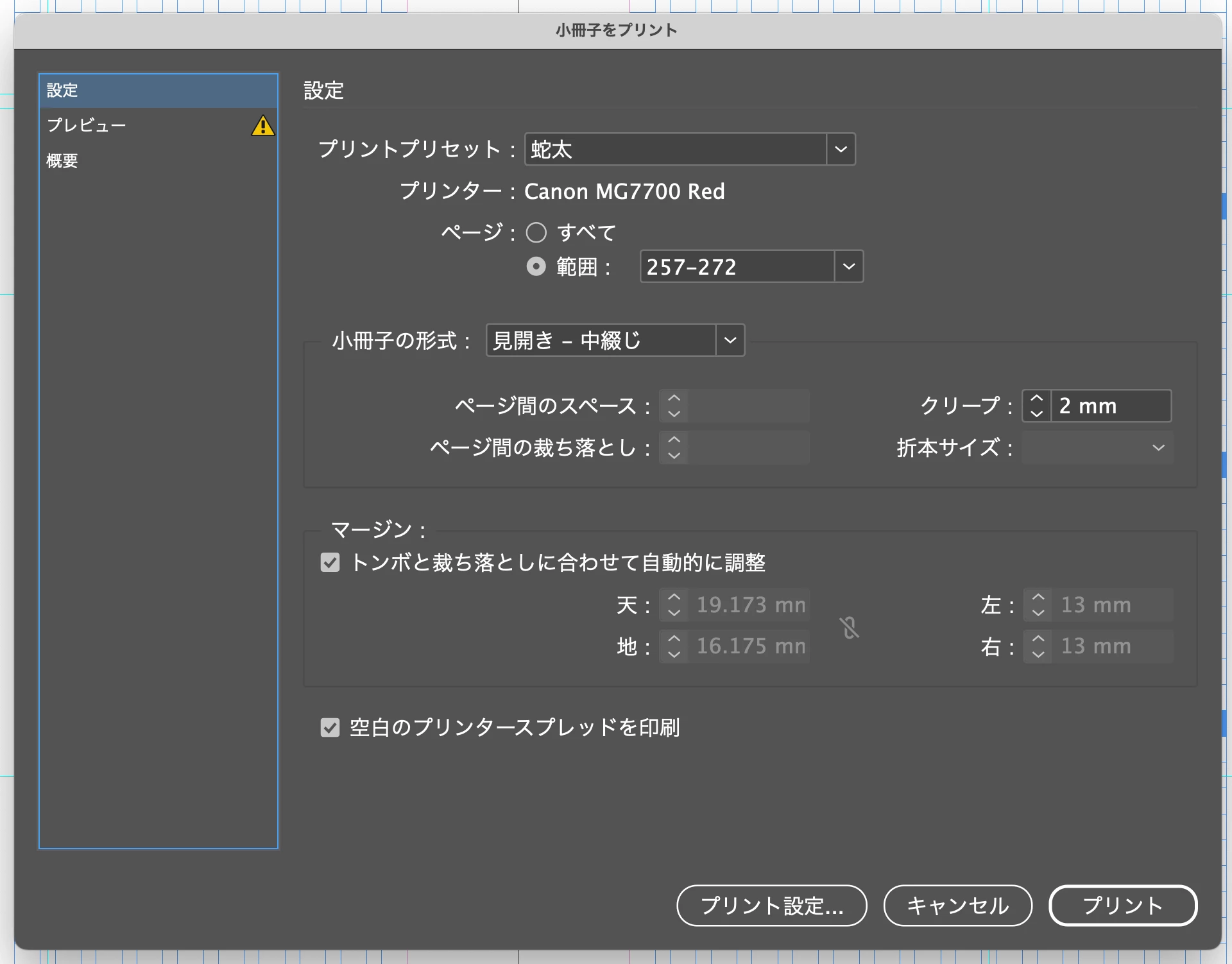Open the 概要 section in sidebar

tap(62, 160)
